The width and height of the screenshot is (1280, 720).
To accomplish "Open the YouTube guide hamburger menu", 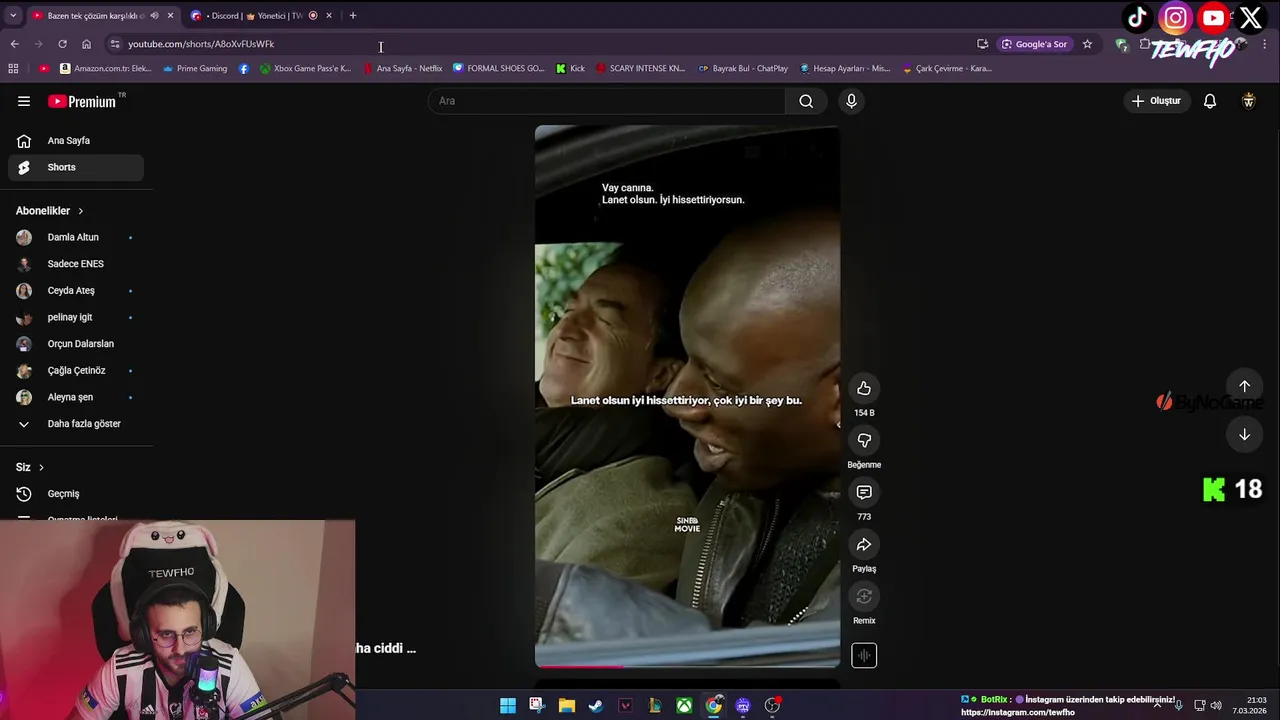I will pos(24,101).
